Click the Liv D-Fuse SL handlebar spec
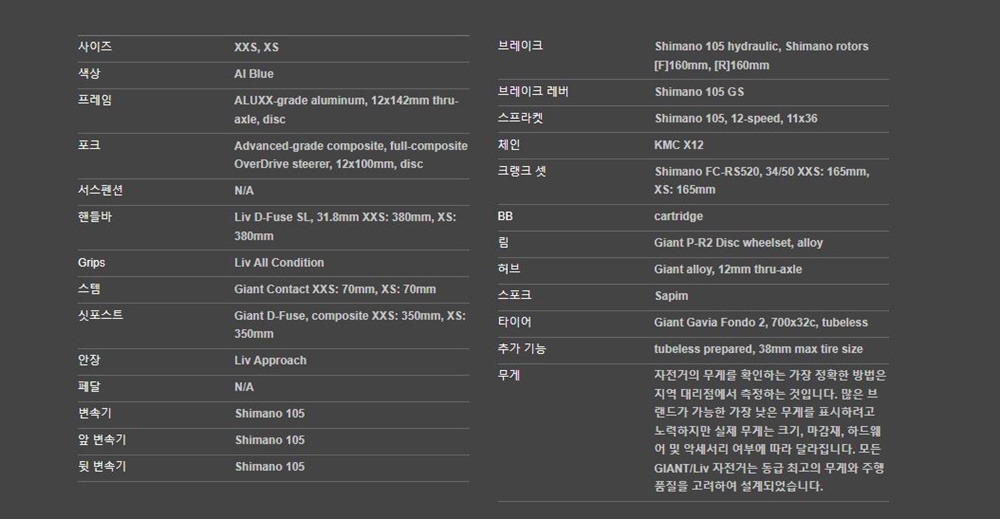 click(x=345, y=226)
